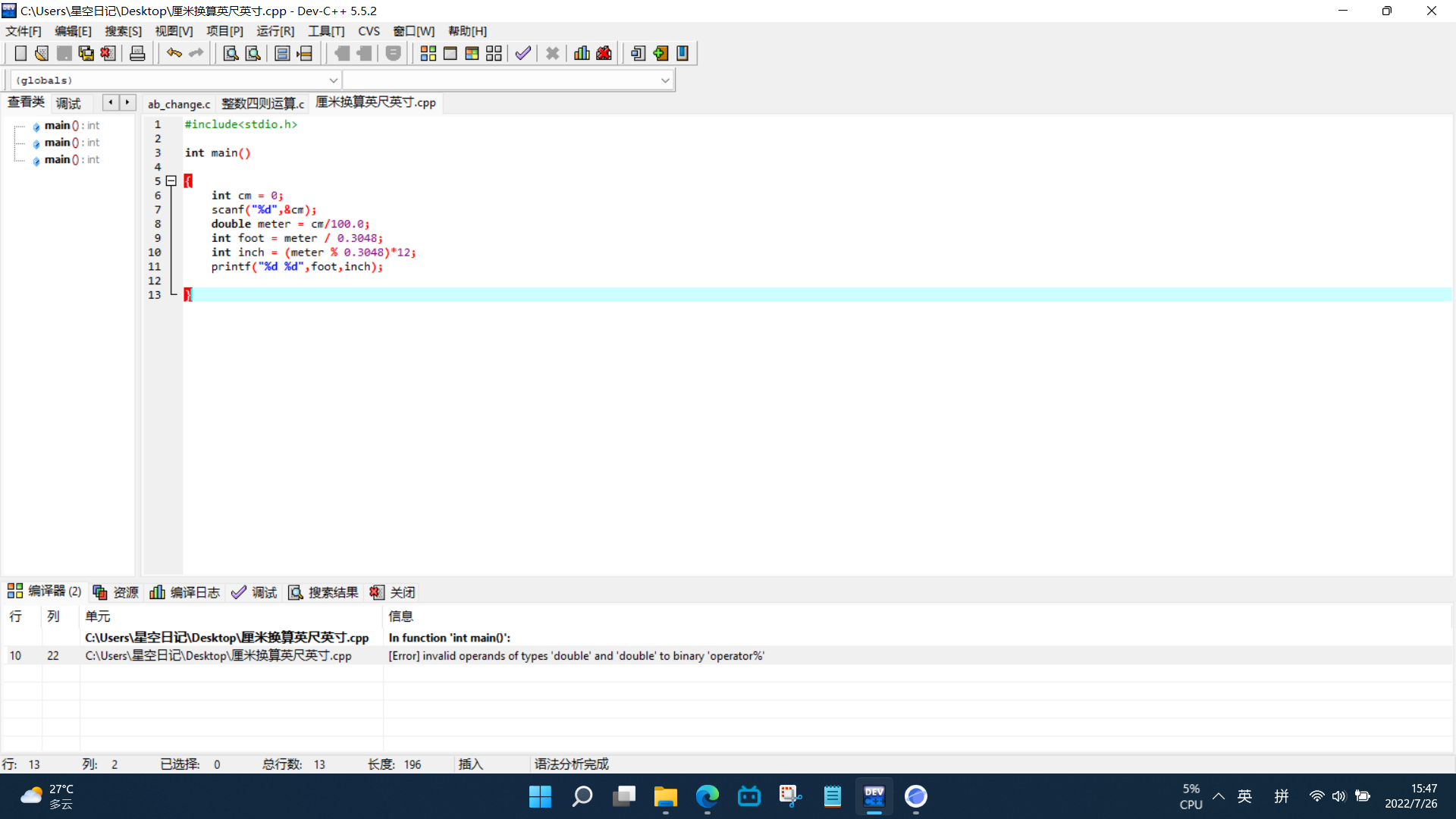
Task: Open the 工具[T] menu
Action: (326, 31)
